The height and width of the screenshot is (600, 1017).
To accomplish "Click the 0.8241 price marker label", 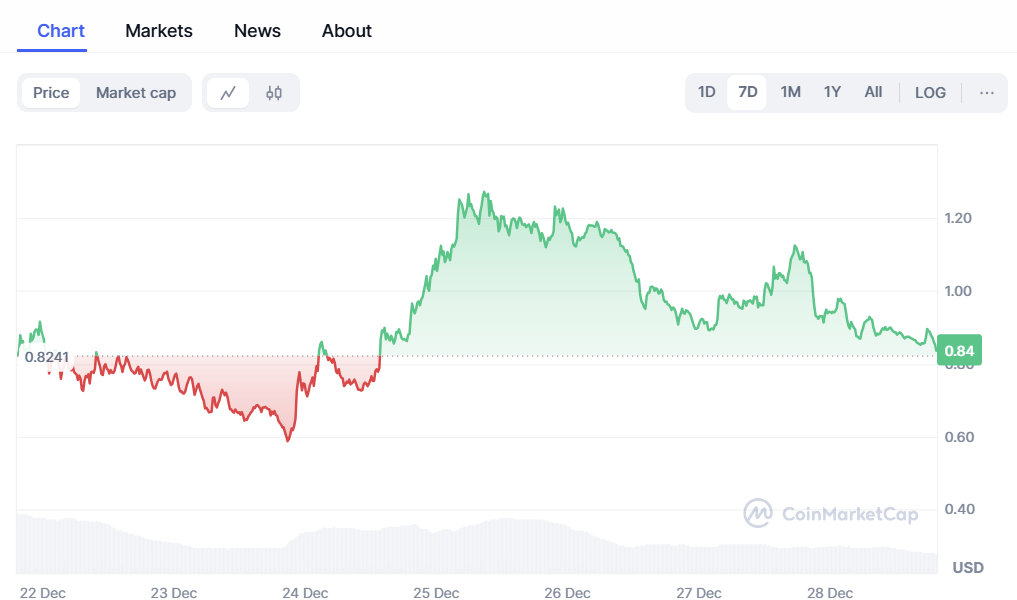I will pyautogui.click(x=47, y=357).
